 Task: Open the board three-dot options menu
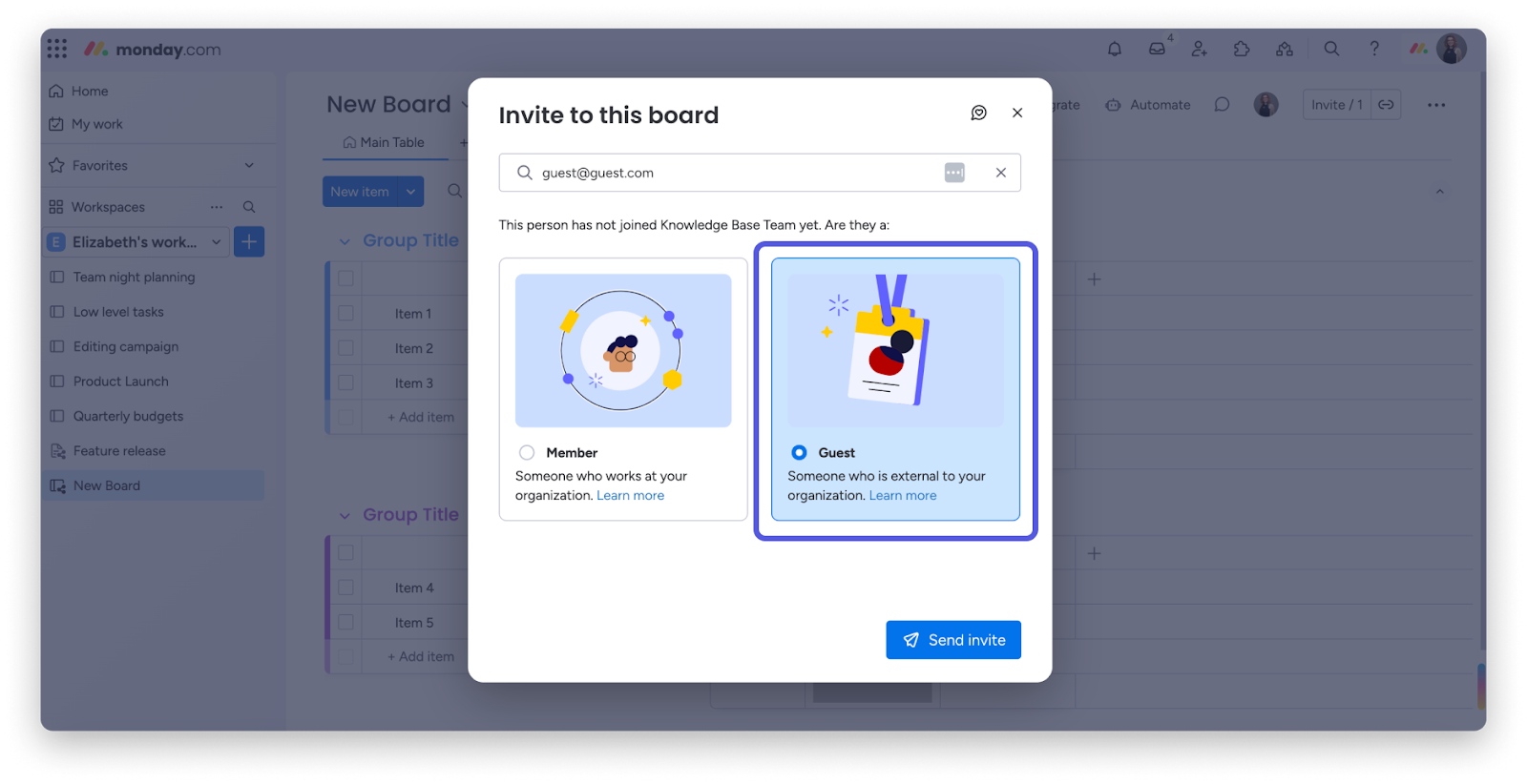tap(1436, 105)
